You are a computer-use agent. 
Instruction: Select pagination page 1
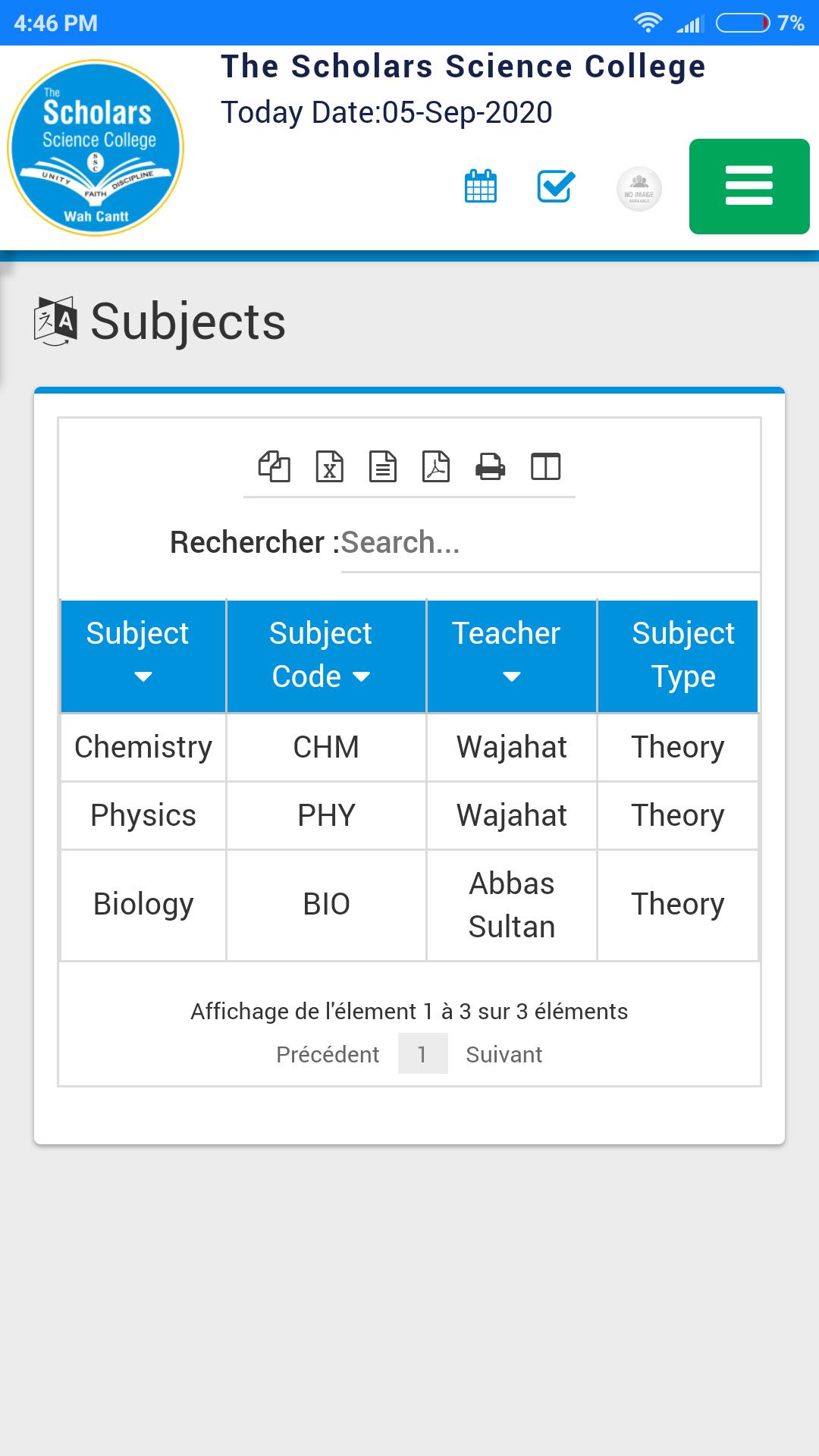coord(422,1054)
